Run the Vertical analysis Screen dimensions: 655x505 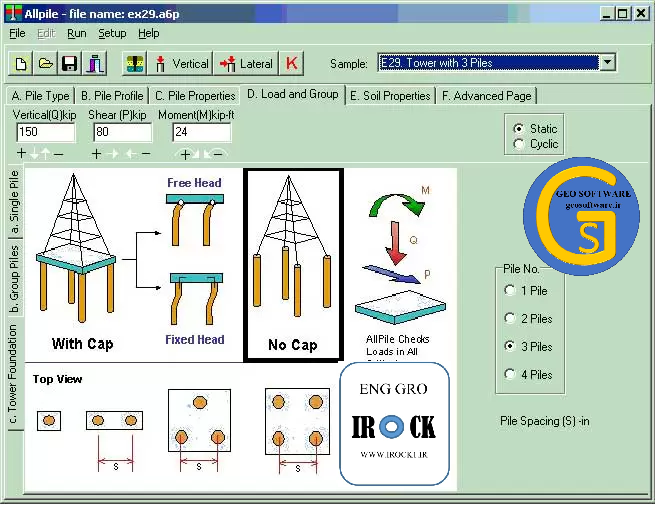[180, 64]
